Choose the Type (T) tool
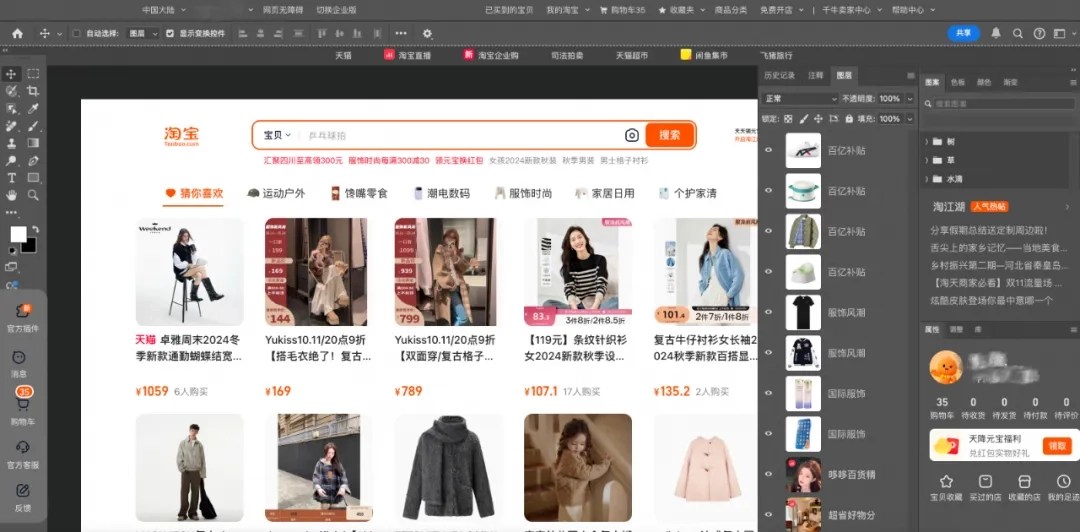 pyautogui.click(x=12, y=178)
